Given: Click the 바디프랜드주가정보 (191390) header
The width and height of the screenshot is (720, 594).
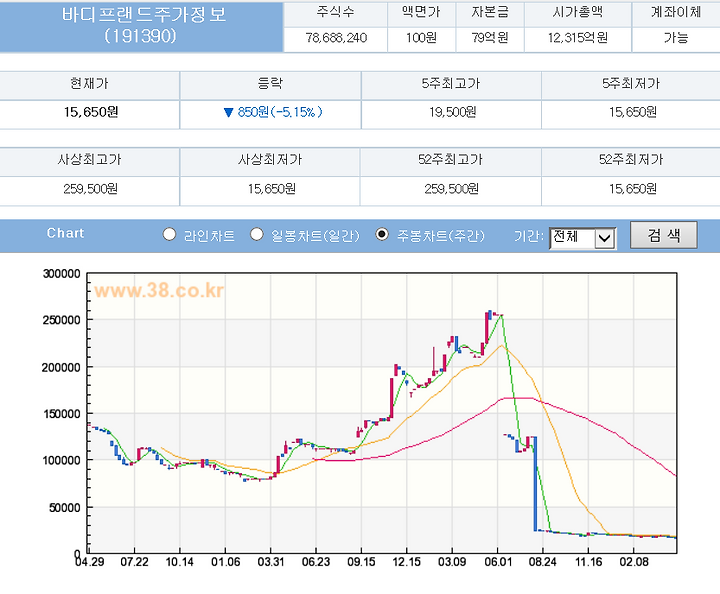Looking at the screenshot, I should click(141, 26).
